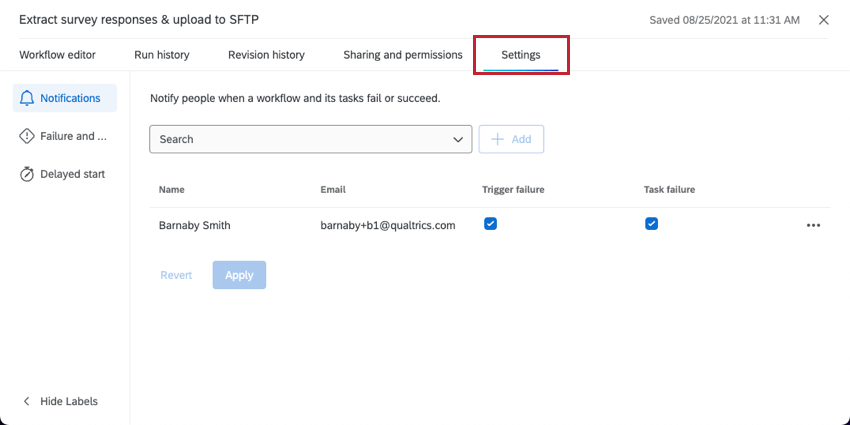Click the Delayed start stopwatch icon
This screenshot has width=850, height=425.
tap(27, 174)
